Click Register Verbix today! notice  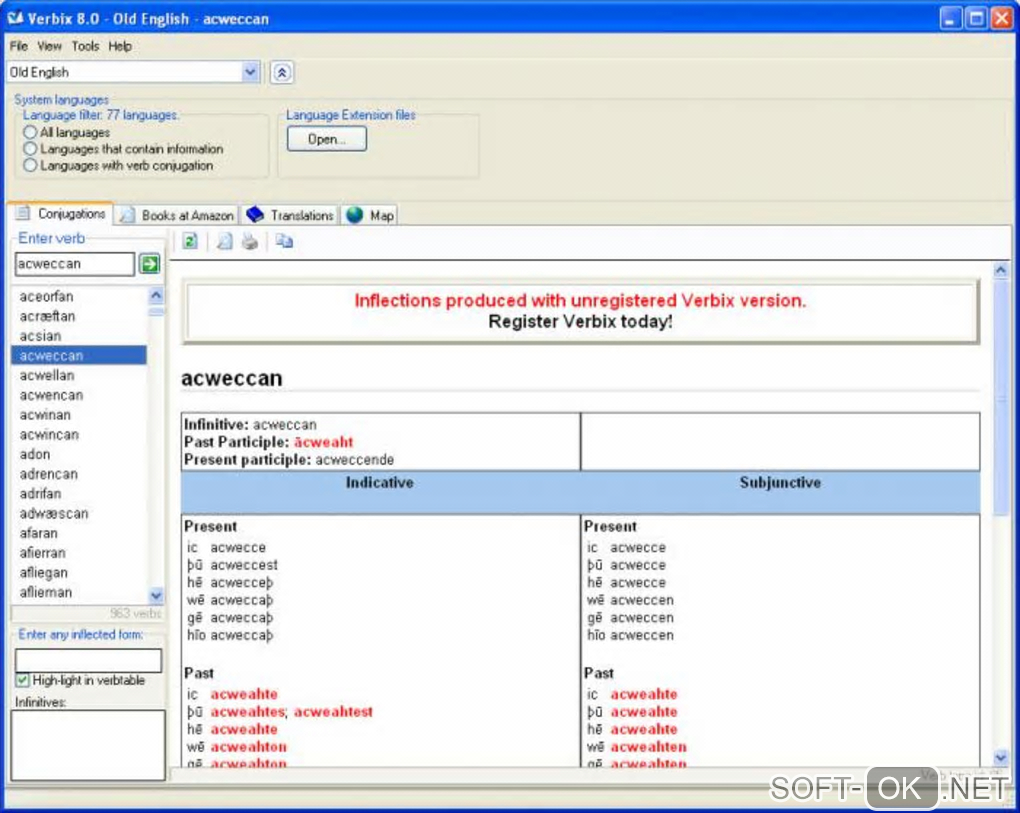(x=580, y=321)
